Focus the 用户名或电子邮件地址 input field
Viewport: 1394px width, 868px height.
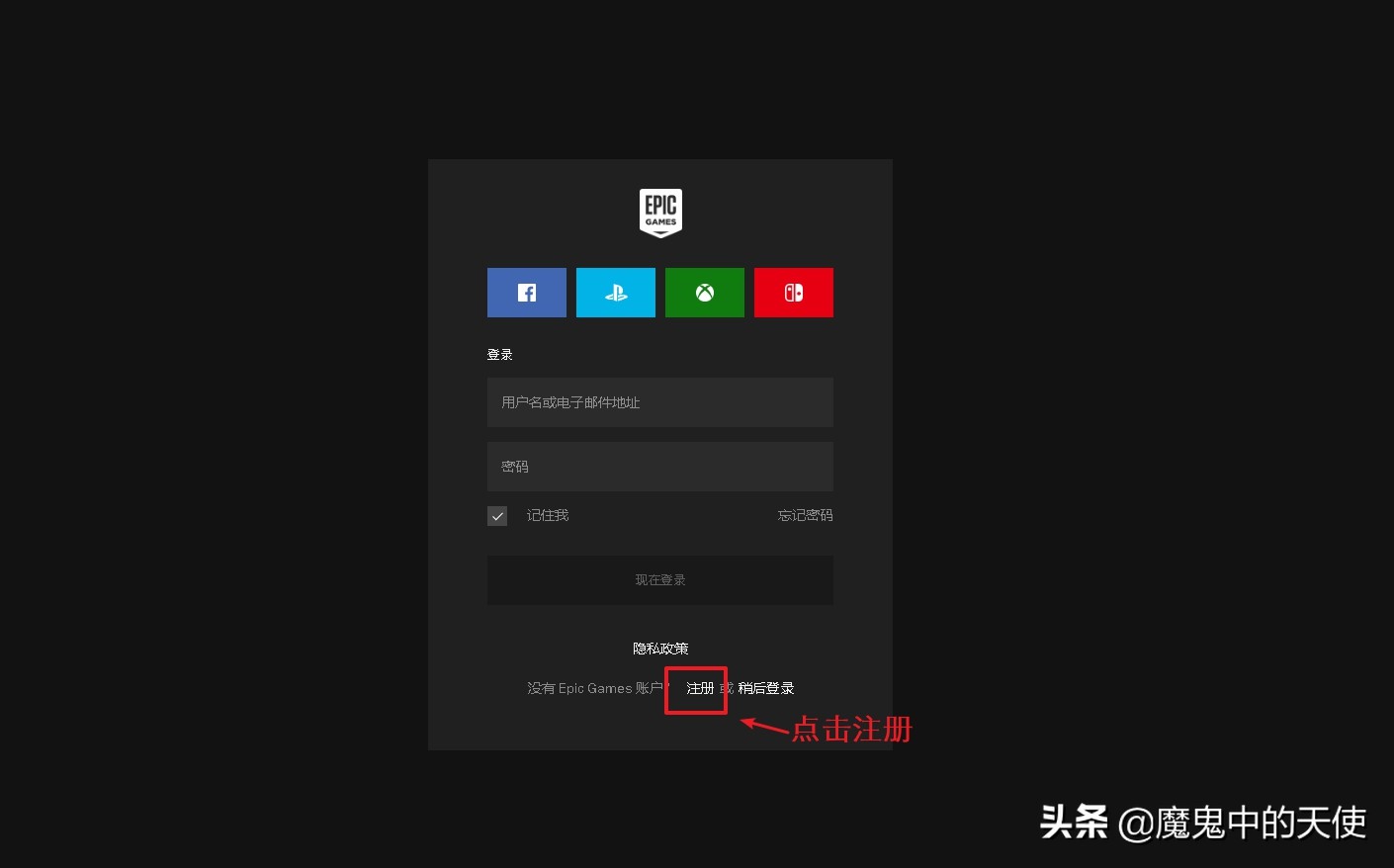[660, 402]
